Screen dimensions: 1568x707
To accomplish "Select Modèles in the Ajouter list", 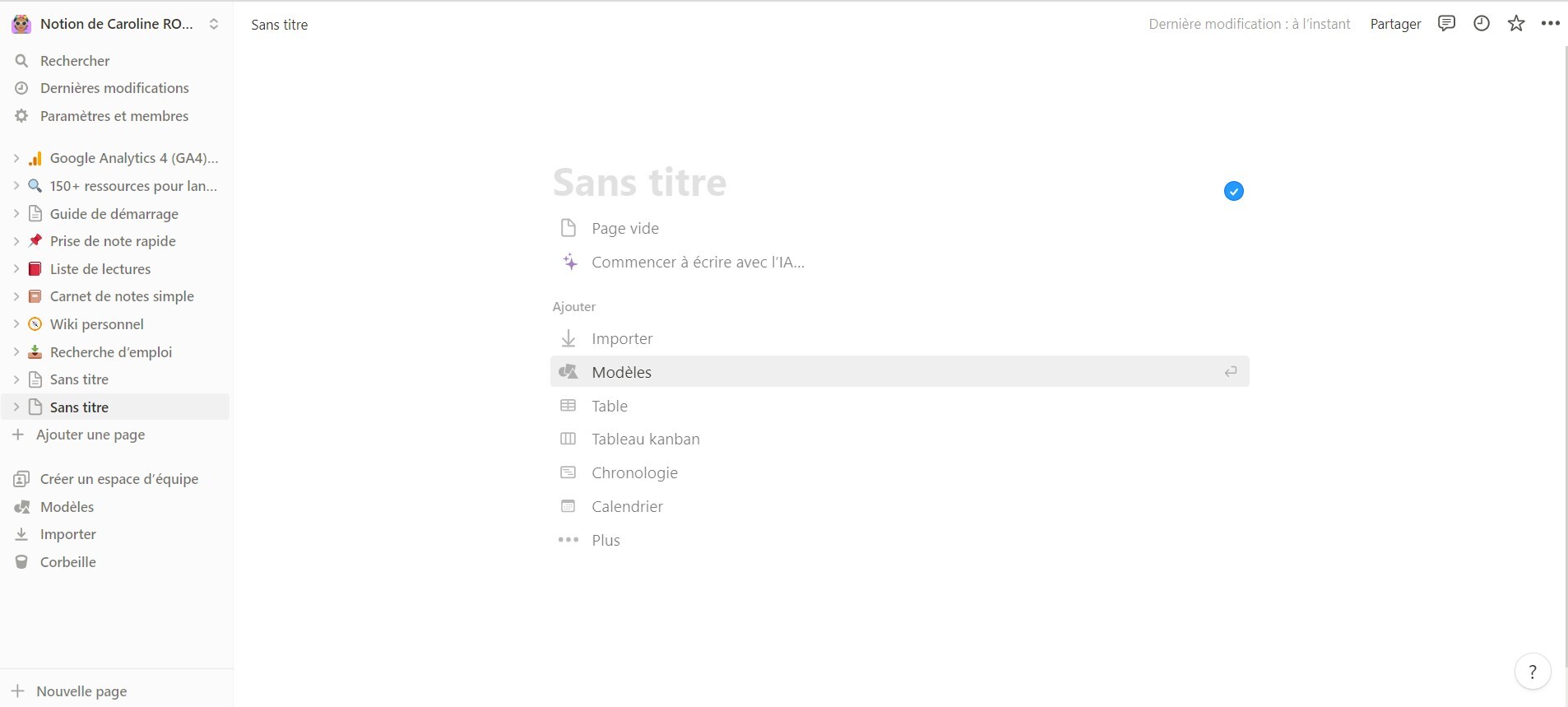I will click(x=622, y=372).
